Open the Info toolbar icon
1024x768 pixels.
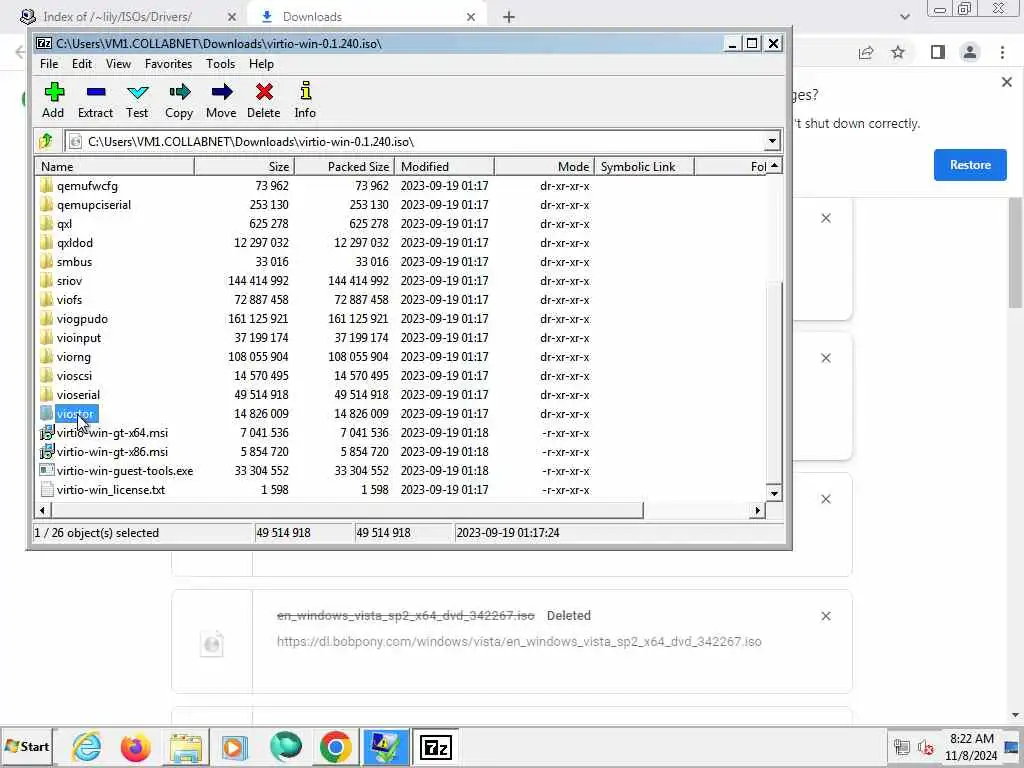click(305, 100)
